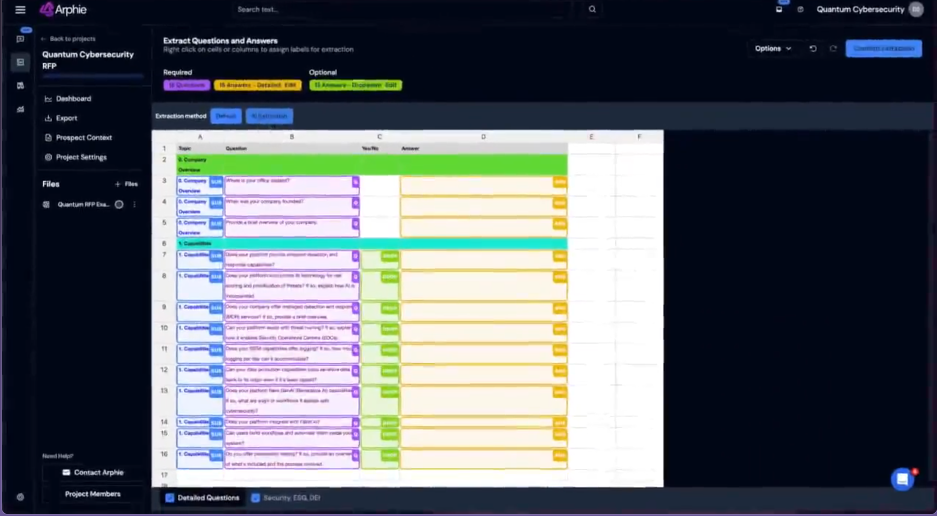Open the analytics rail icon

pyautogui.click(x=20, y=109)
